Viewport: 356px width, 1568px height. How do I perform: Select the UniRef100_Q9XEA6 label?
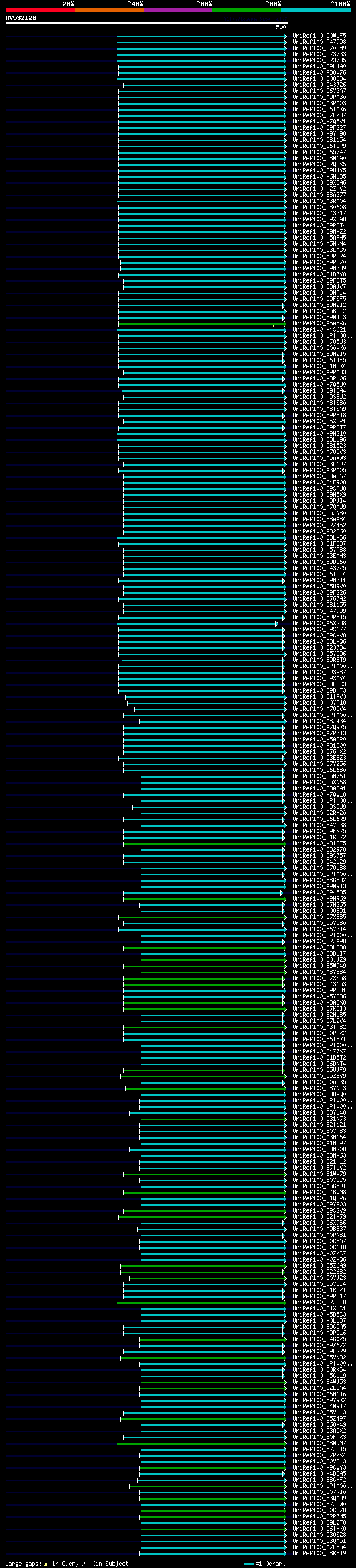click(x=319, y=182)
